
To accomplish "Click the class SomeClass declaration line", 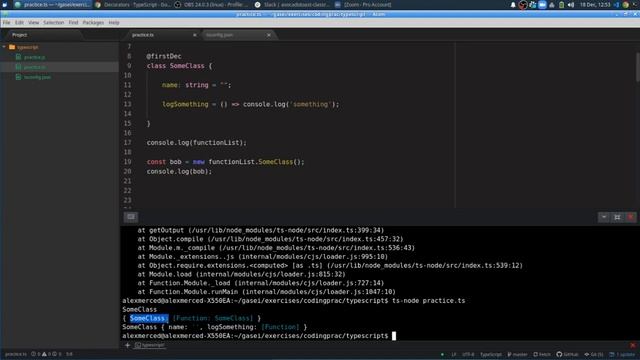I will (180, 66).
